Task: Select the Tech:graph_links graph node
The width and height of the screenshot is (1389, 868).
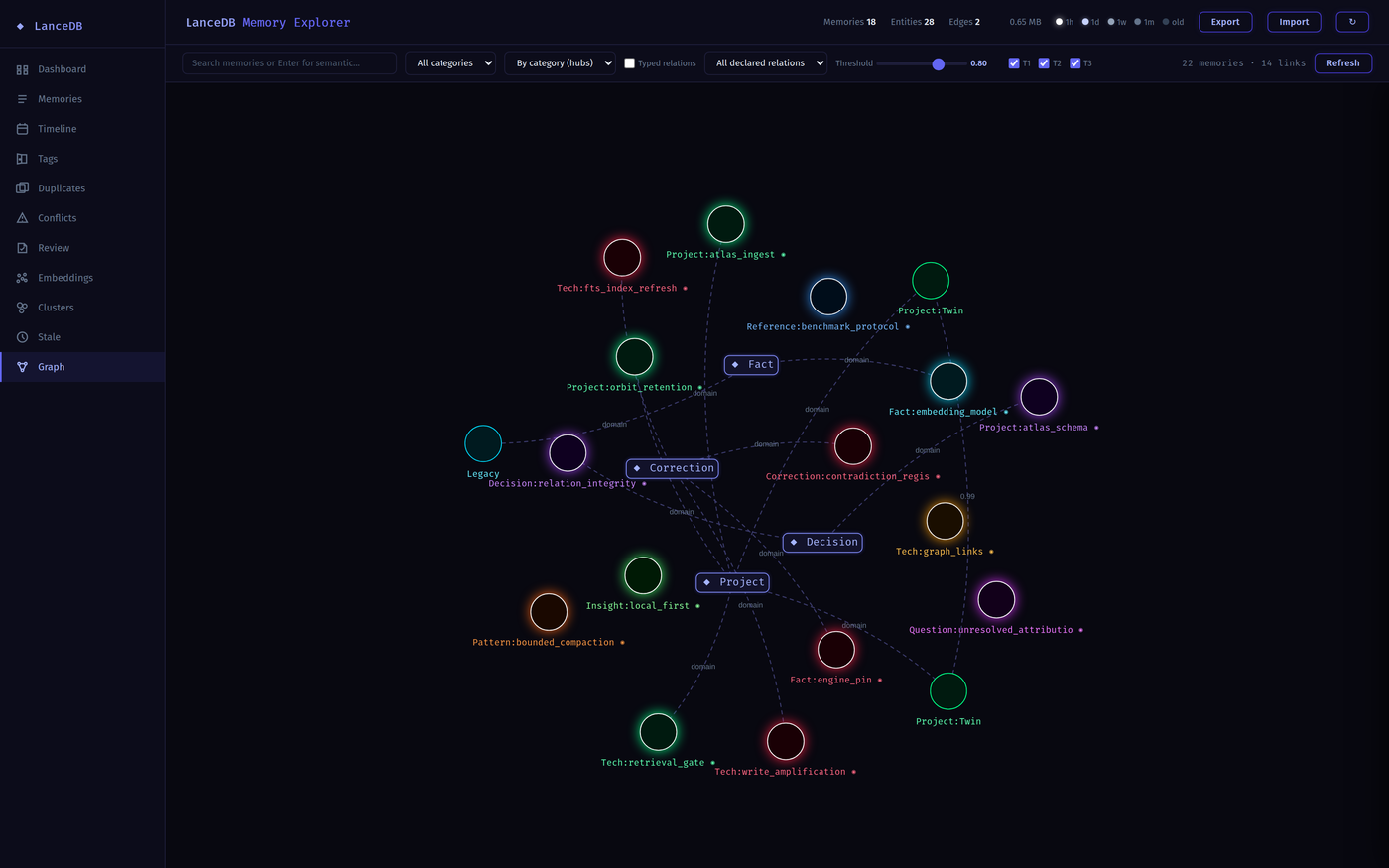Action: point(945,521)
